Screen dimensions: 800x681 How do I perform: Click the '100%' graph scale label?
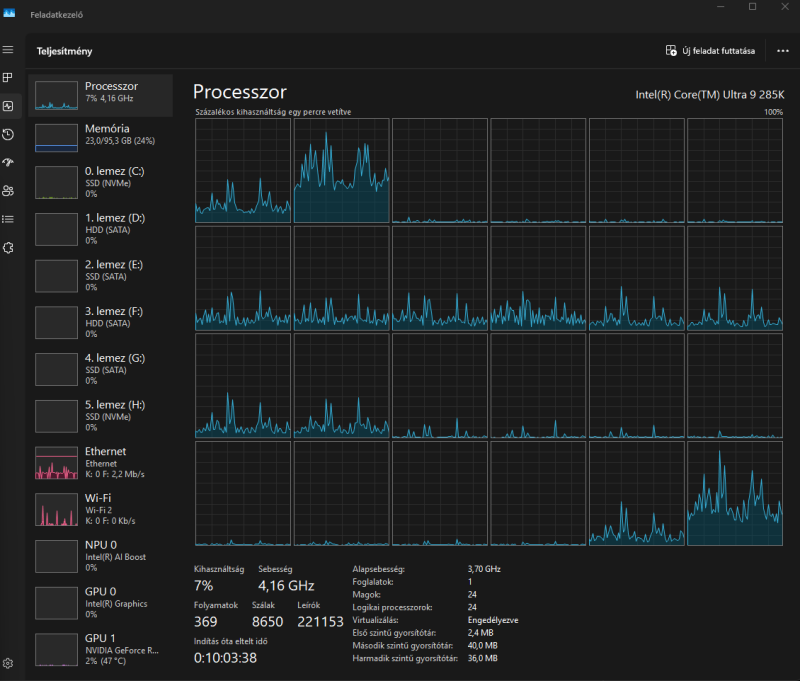pyautogui.click(x=773, y=112)
